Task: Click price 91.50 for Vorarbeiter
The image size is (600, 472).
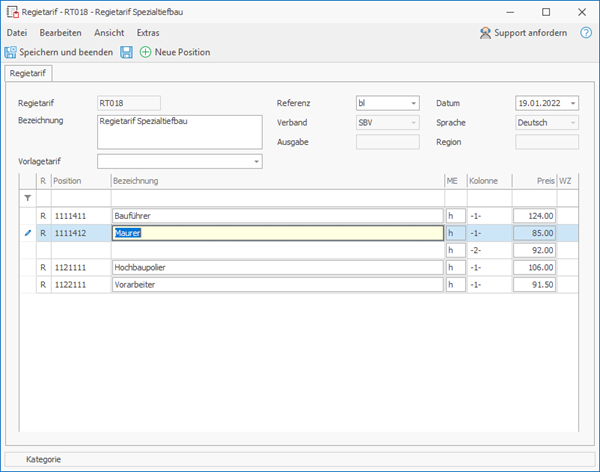Action: pyautogui.click(x=534, y=285)
